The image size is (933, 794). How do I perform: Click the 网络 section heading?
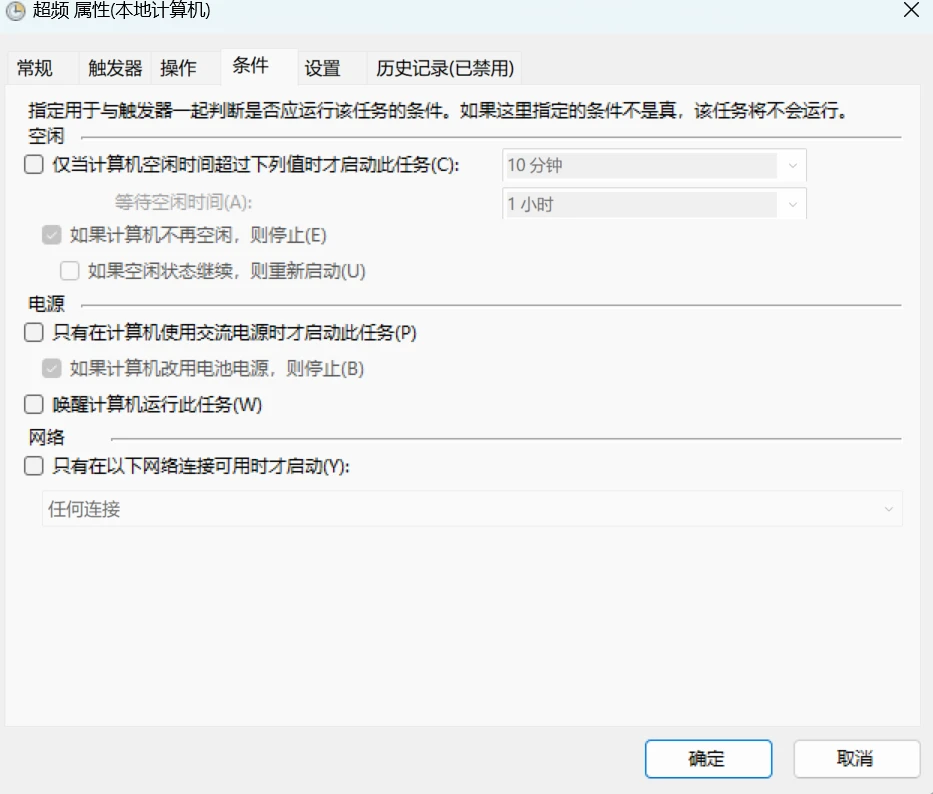(x=46, y=437)
